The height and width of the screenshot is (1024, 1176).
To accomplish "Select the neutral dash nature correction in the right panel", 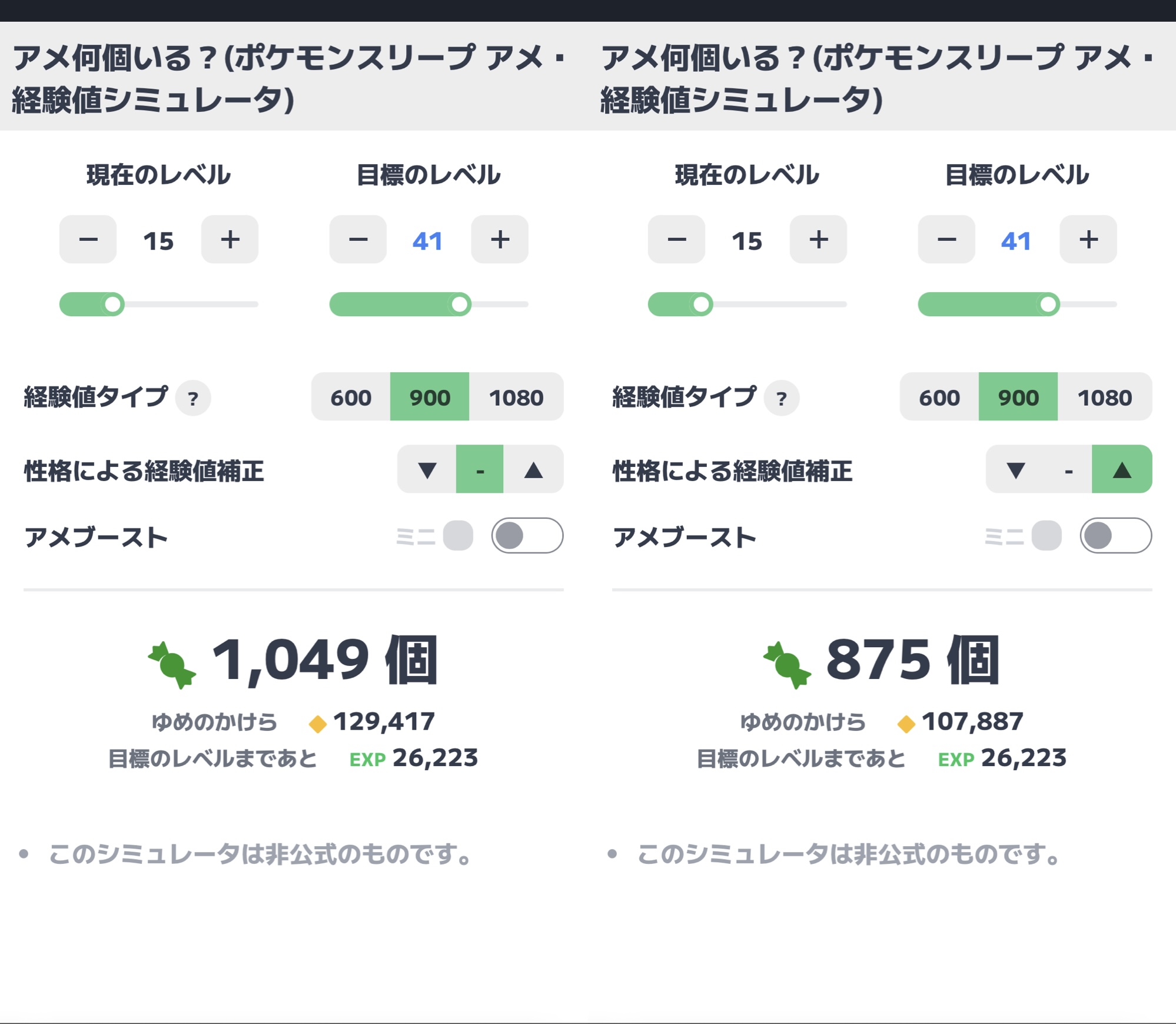I will click(1068, 469).
